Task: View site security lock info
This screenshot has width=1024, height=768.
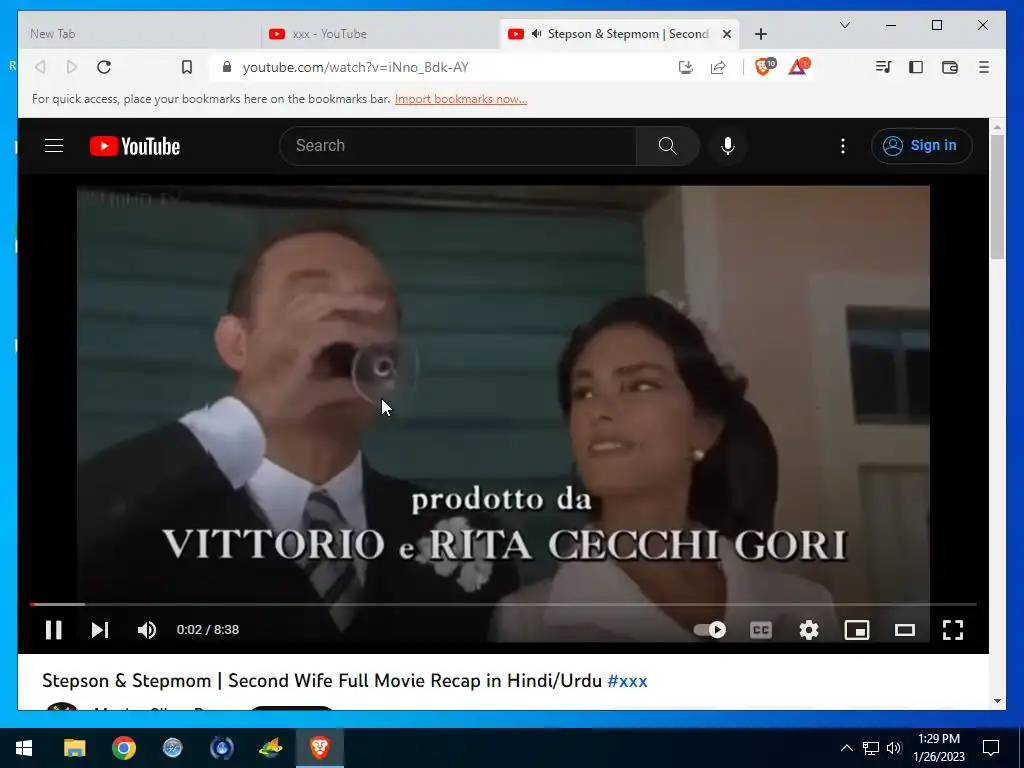Action: coord(227,67)
